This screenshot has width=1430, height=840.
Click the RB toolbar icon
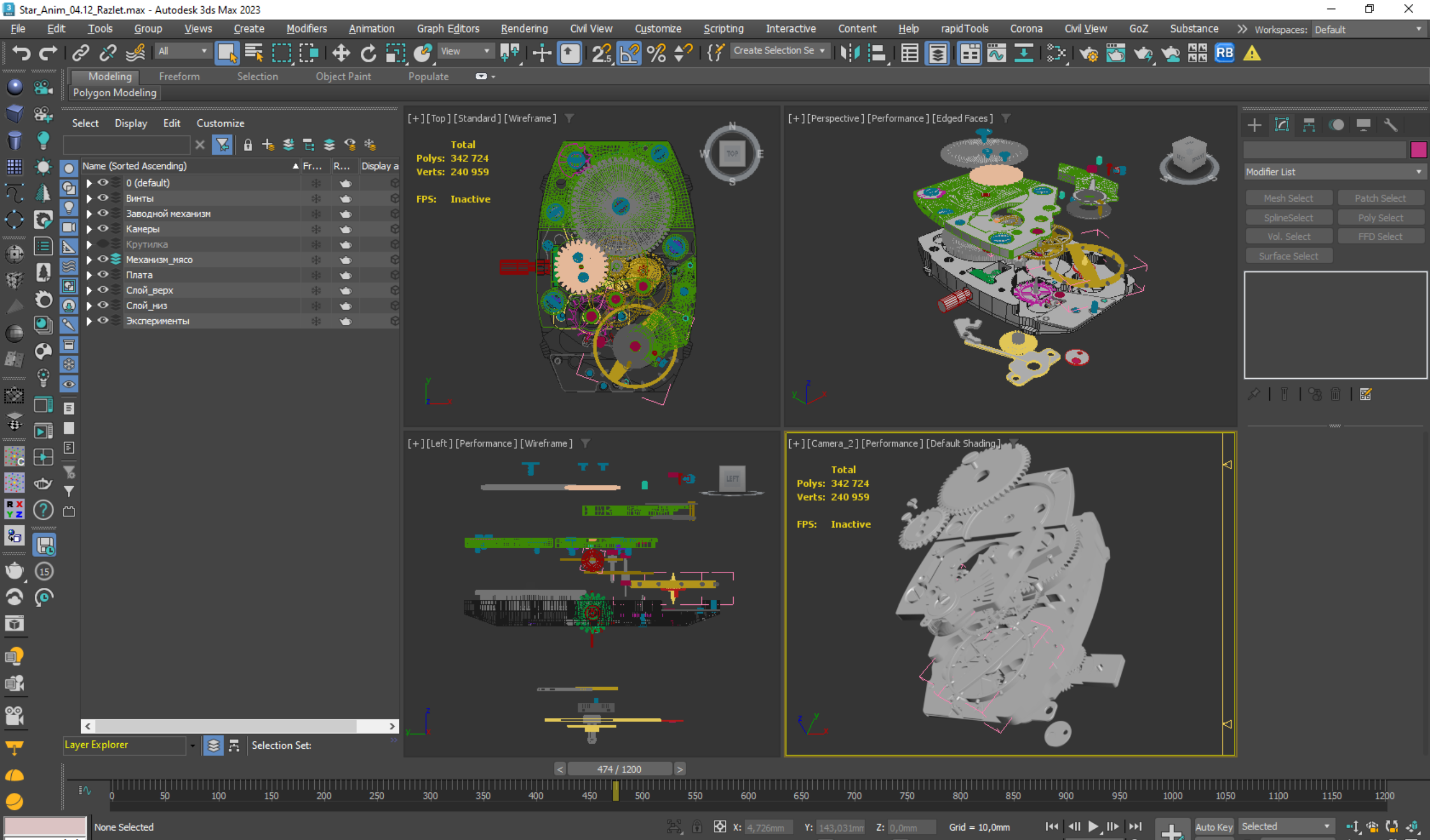[1224, 53]
